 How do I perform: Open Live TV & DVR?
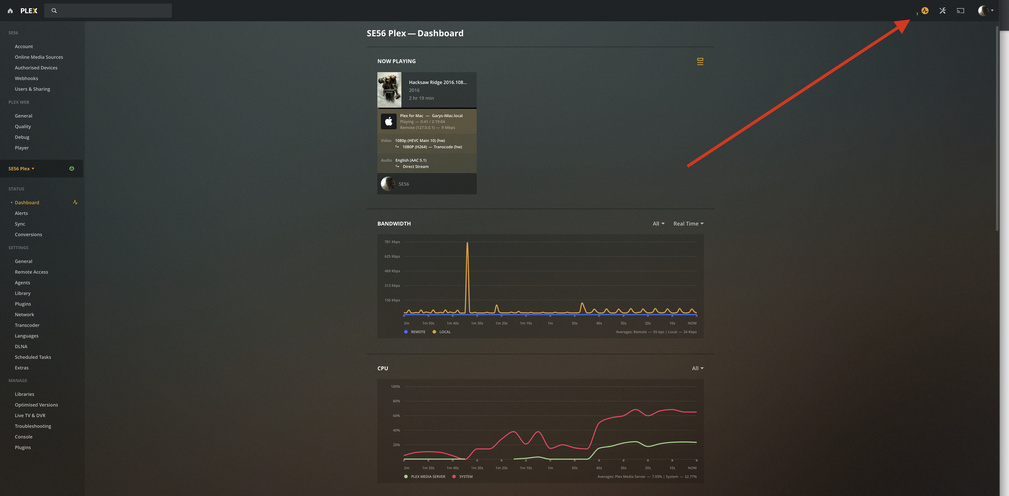pos(30,415)
